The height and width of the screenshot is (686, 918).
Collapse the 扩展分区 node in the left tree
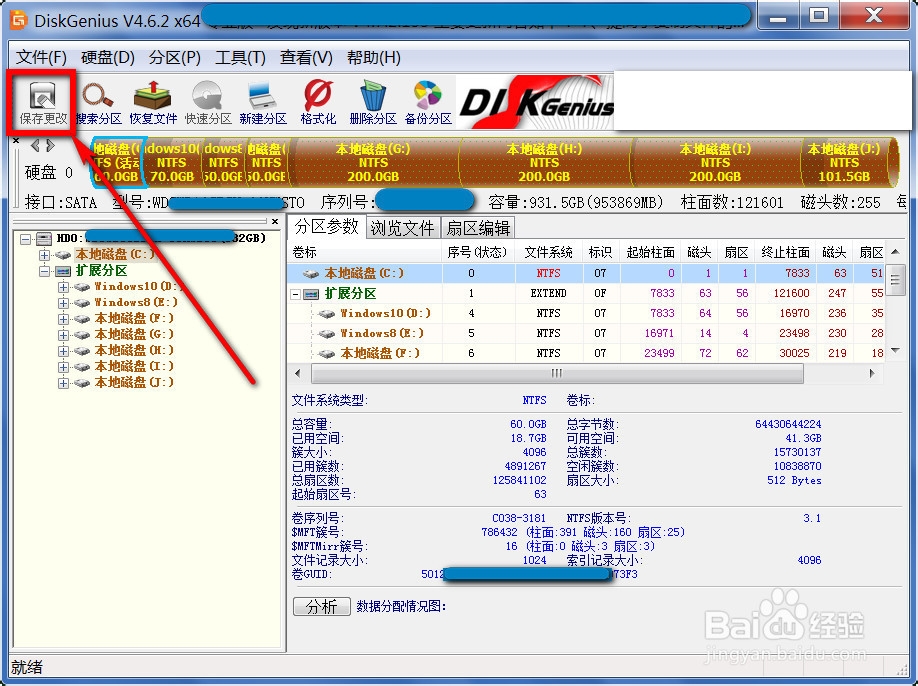(44, 270)
